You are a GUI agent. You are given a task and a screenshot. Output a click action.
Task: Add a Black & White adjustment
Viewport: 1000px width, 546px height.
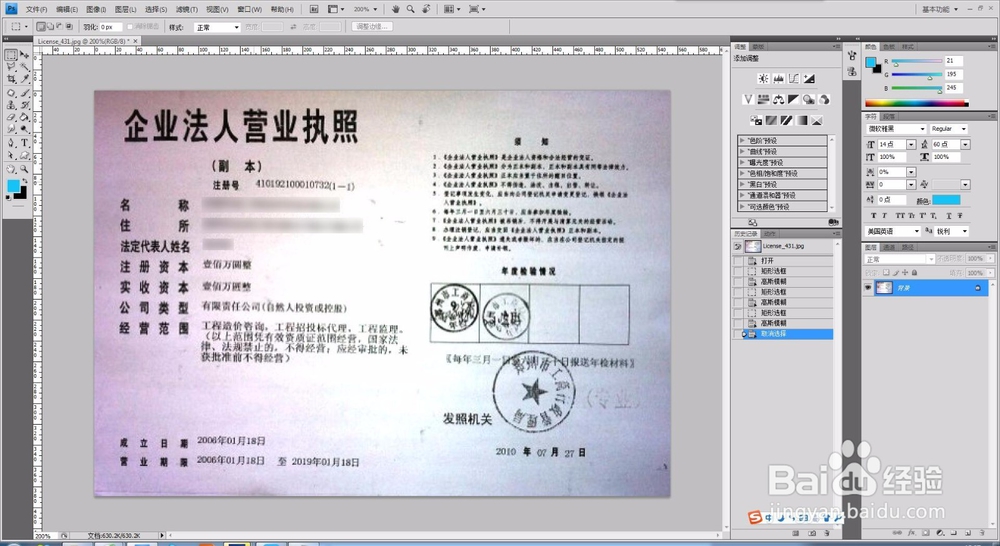(x=794, y=99)
